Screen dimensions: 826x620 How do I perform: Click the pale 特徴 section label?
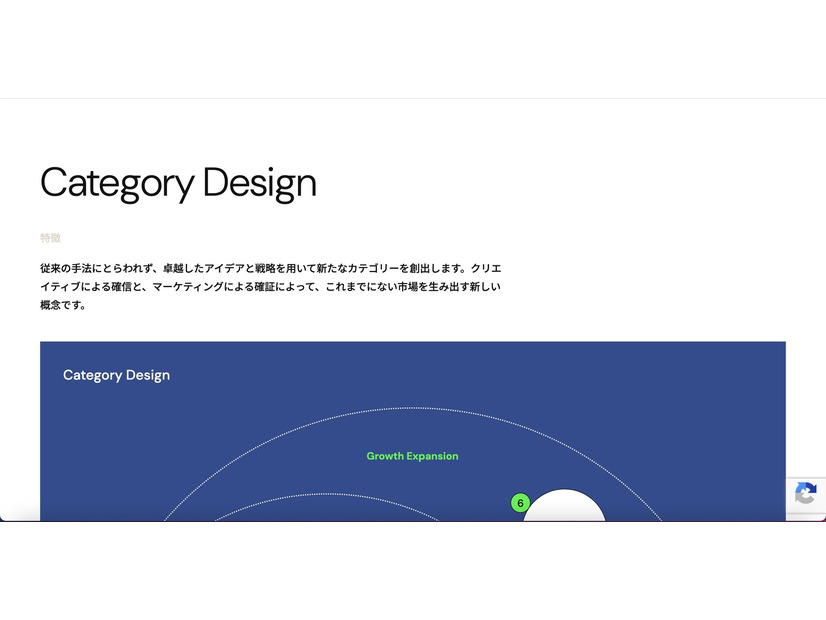coord(50,238)
